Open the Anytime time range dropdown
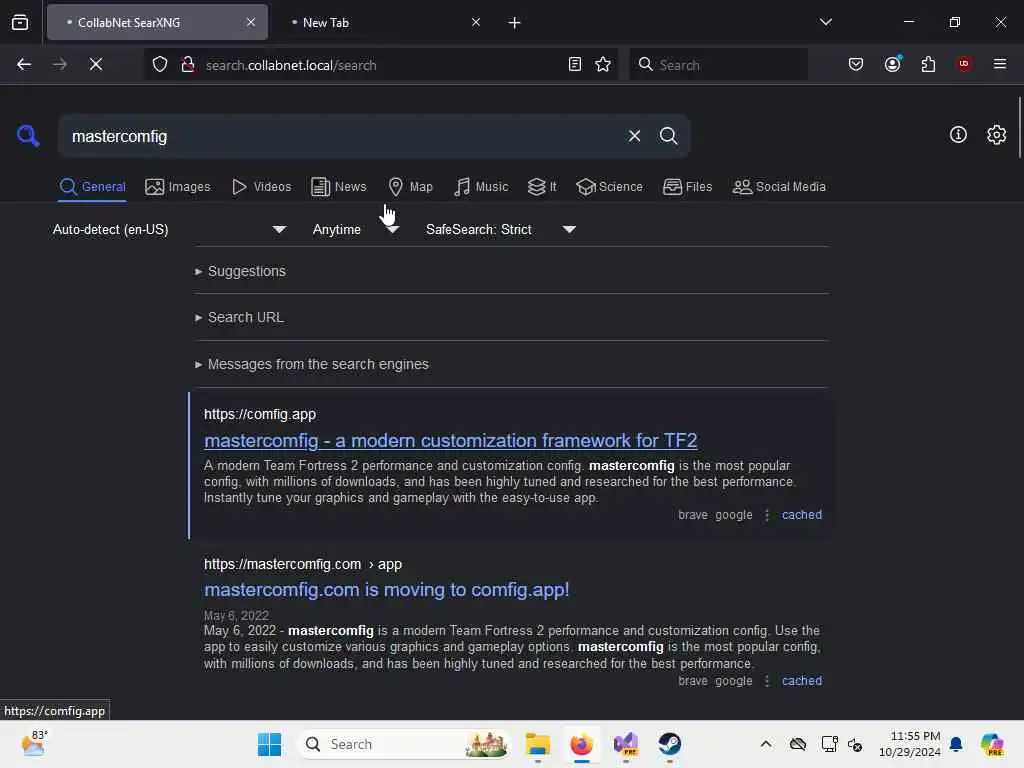 click(355, 229)
